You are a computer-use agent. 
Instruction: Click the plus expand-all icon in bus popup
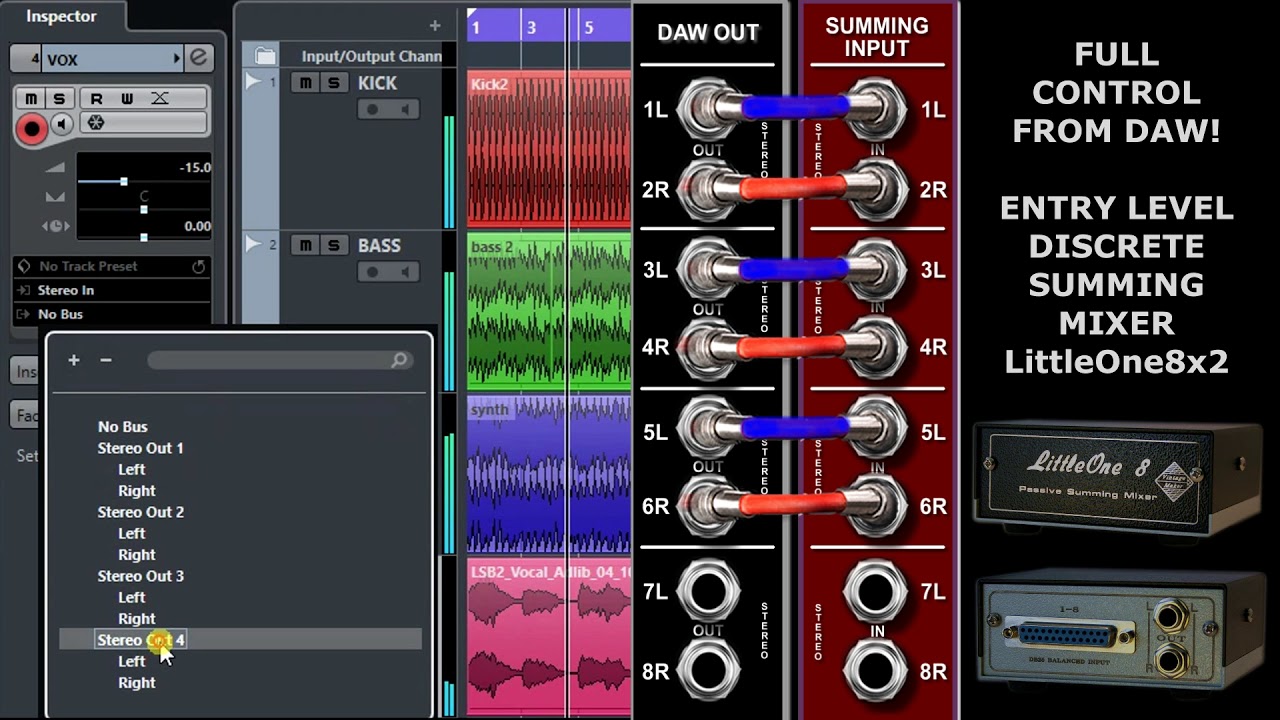tap(74, 360)
